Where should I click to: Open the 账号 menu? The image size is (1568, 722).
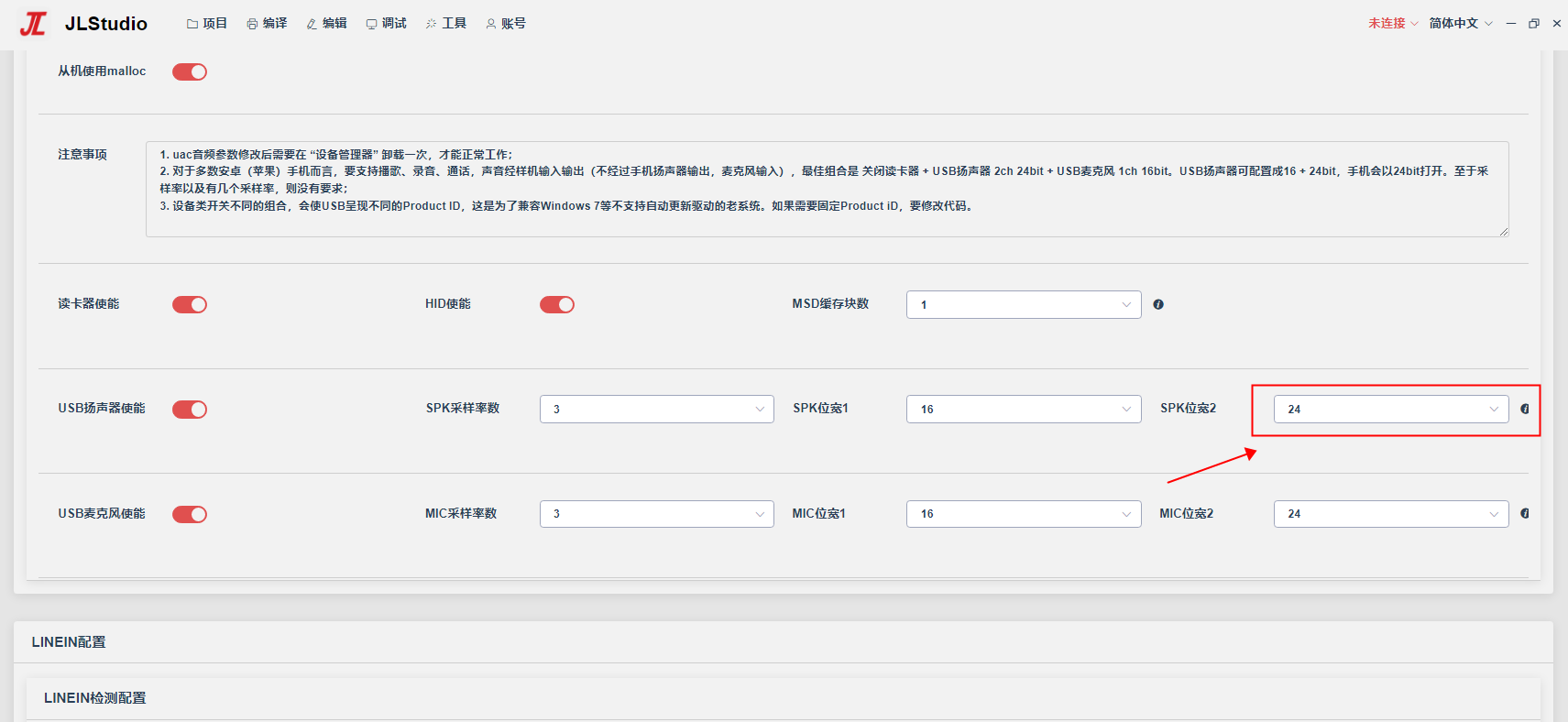(506, 23)
